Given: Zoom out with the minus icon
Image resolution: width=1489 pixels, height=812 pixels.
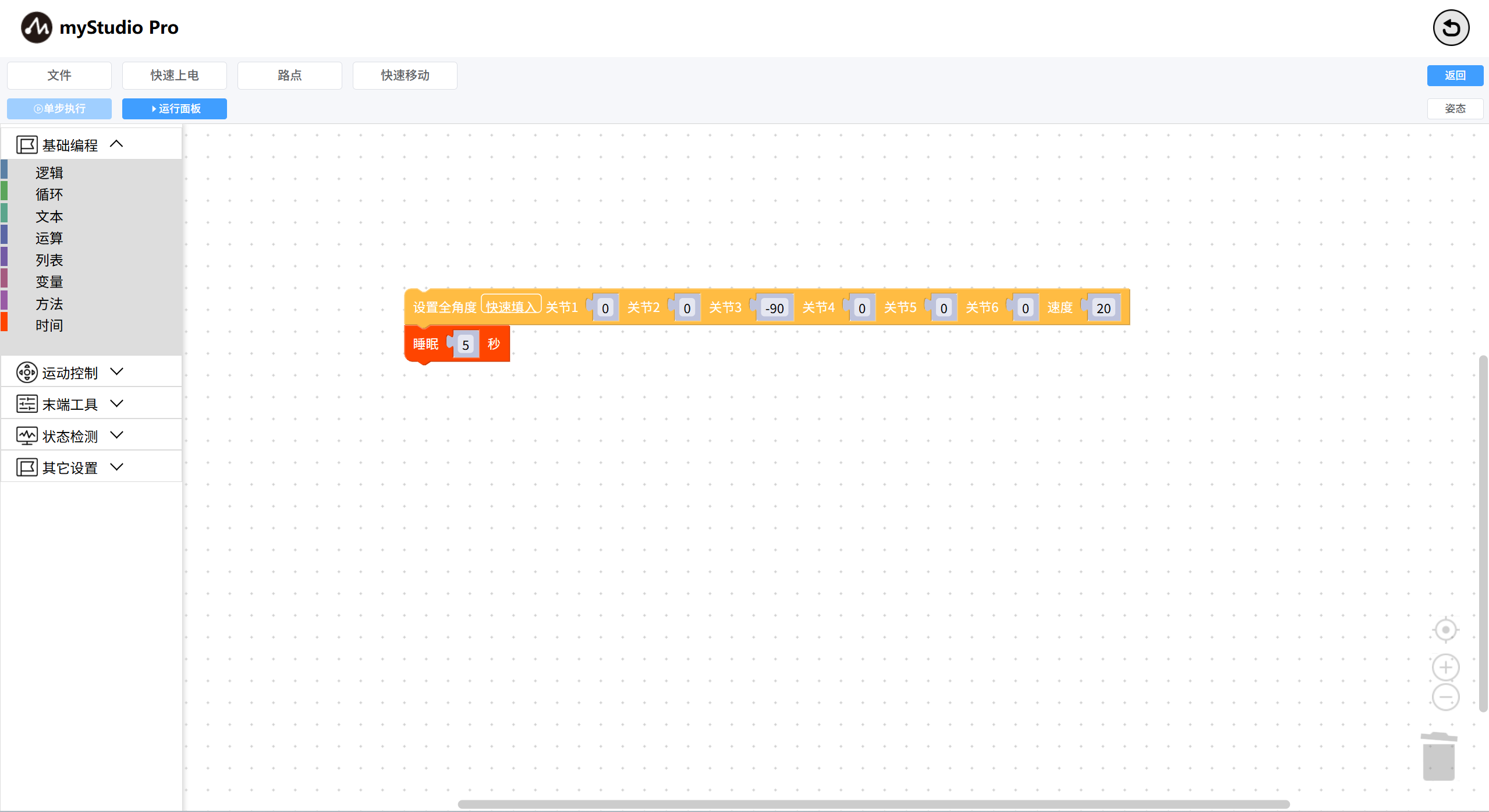Looking at the screenshot, I should click(x=1445, y=697).
